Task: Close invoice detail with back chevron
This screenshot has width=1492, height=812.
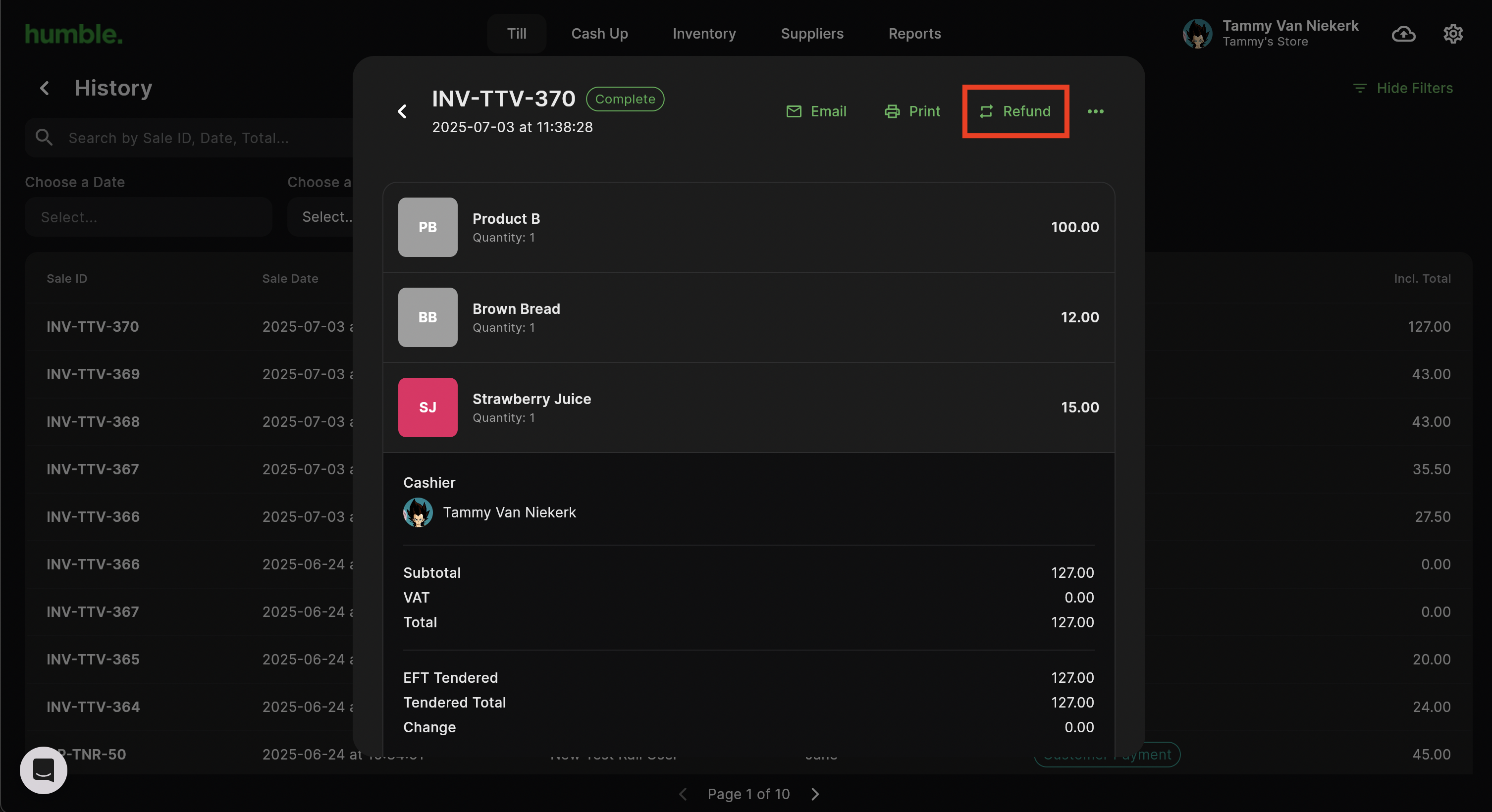Action: click(403, 111)
